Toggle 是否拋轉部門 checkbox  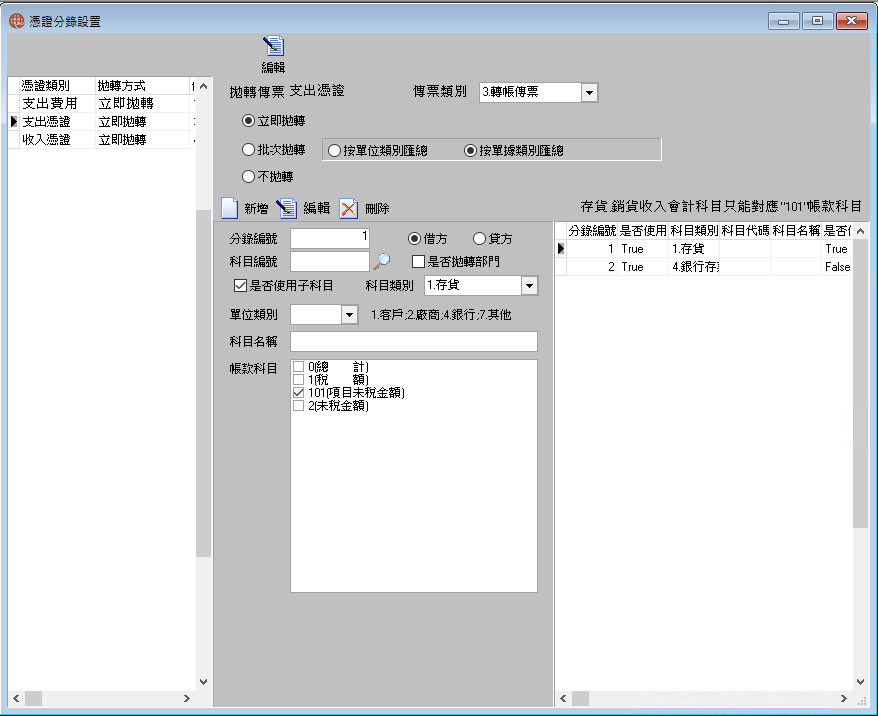[x=418, y=261]
